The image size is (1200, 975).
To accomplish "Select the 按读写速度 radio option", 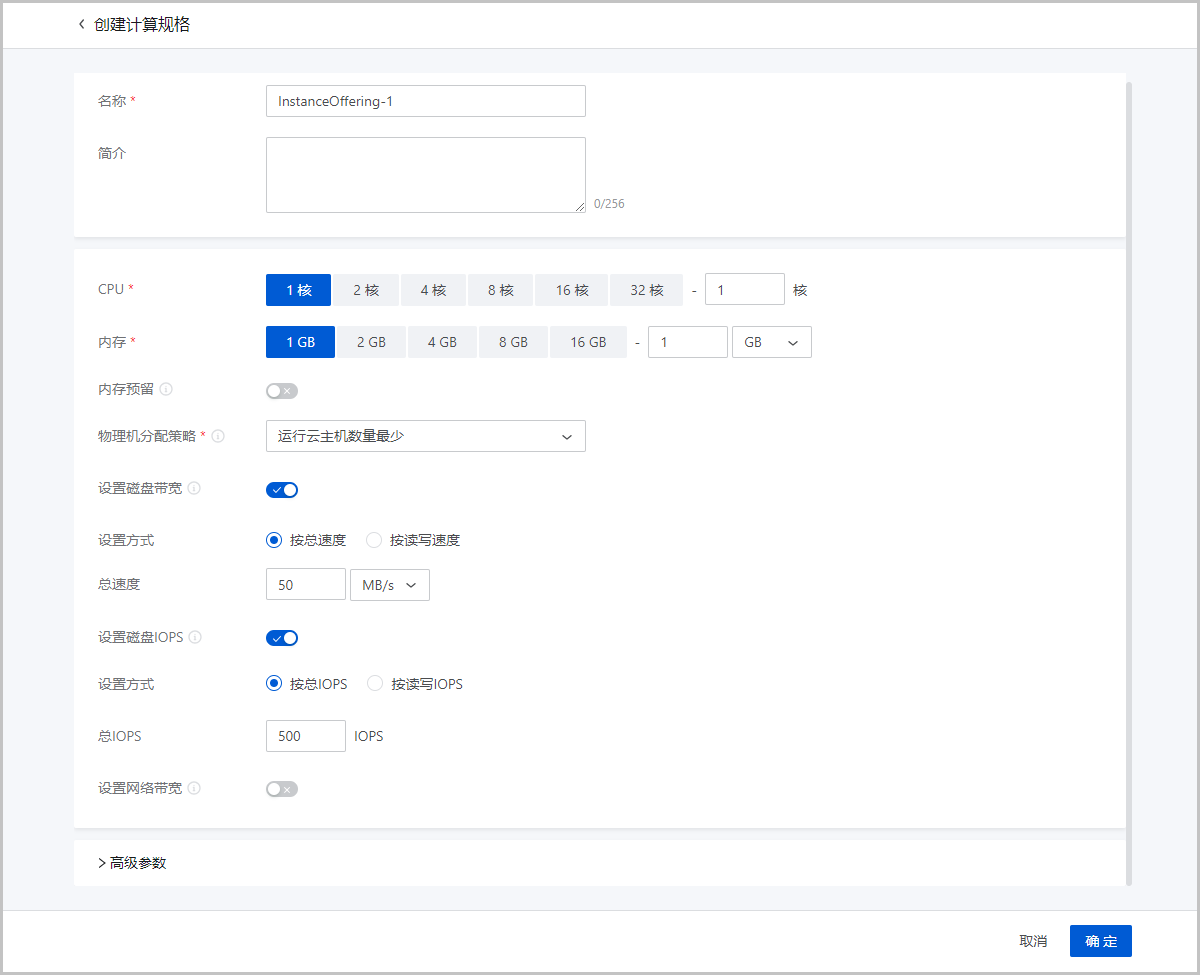I will click(x=375, y=540).
